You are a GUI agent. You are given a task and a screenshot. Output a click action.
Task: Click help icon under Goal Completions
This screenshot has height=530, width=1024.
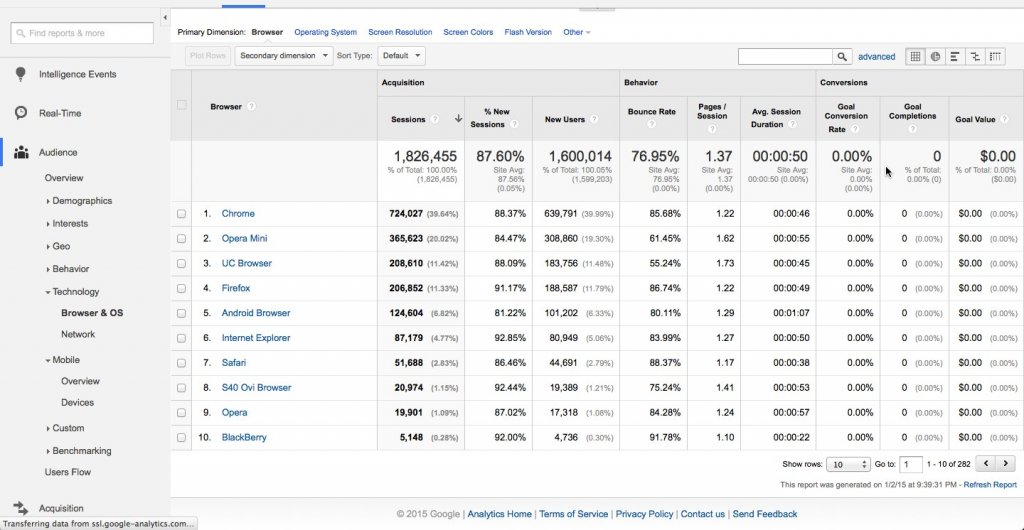point(912,129)
